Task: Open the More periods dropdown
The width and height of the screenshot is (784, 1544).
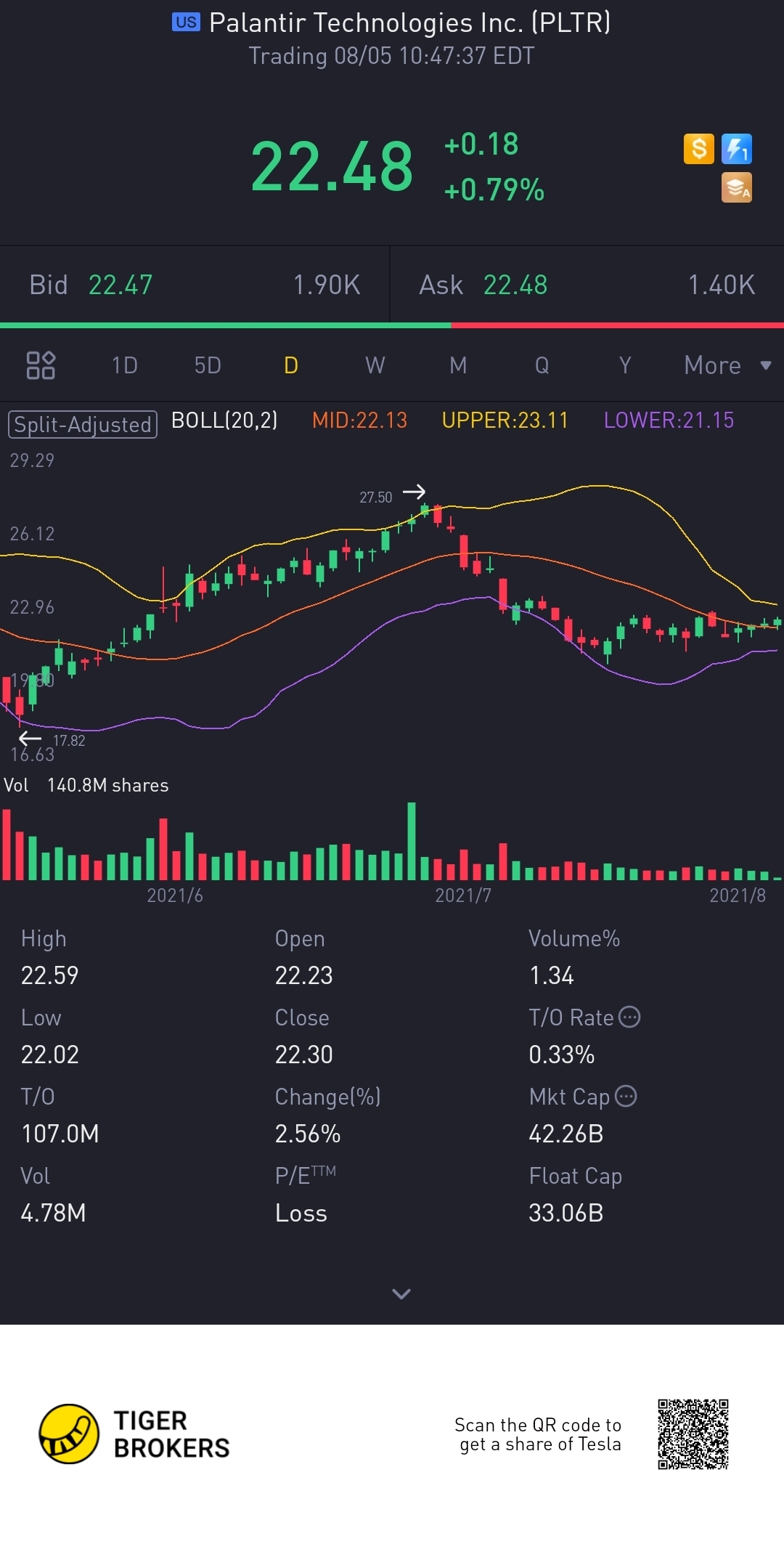Action: pyautogui.click(x=727, y=365)
